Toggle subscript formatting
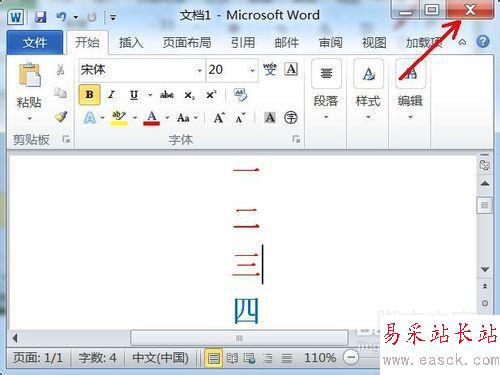Screen dimensions: 500x375 tap(189, 95)
